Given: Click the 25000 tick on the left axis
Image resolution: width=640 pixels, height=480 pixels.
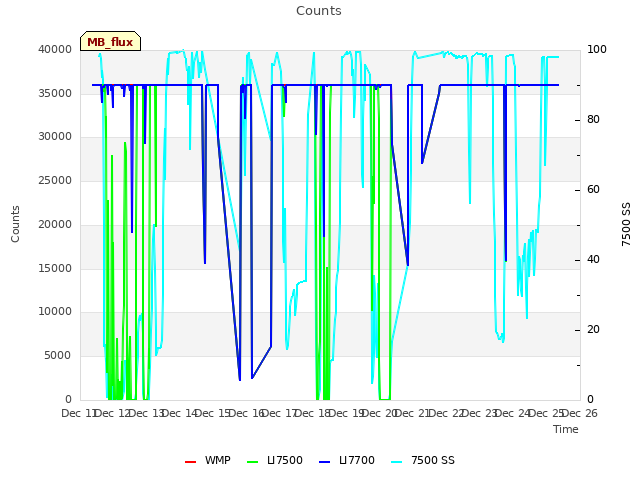Looking at the screenshot, I should pos(55,180).
